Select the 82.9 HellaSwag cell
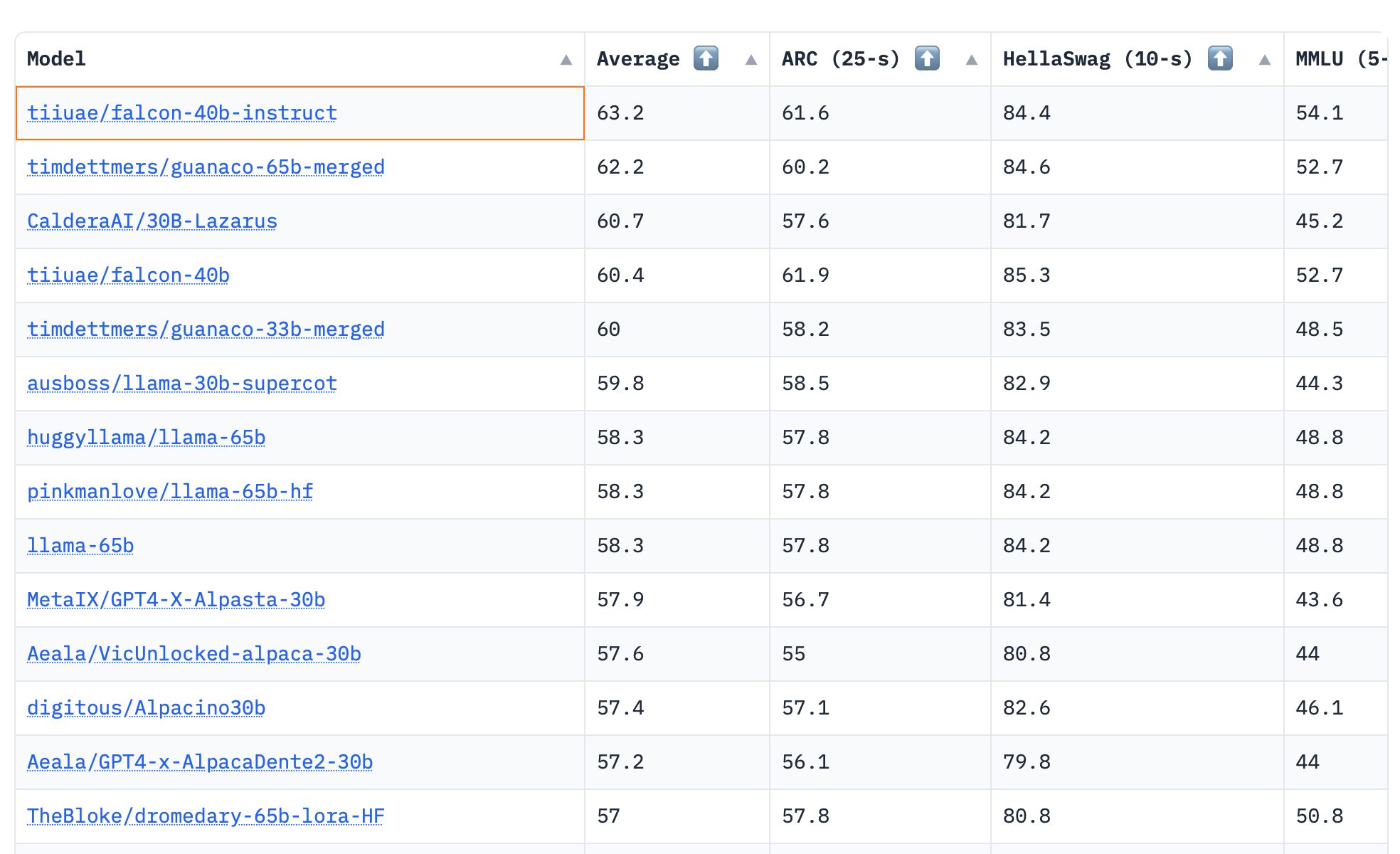This screenshot has height=854, width=1400. (x=1137, y=384)
